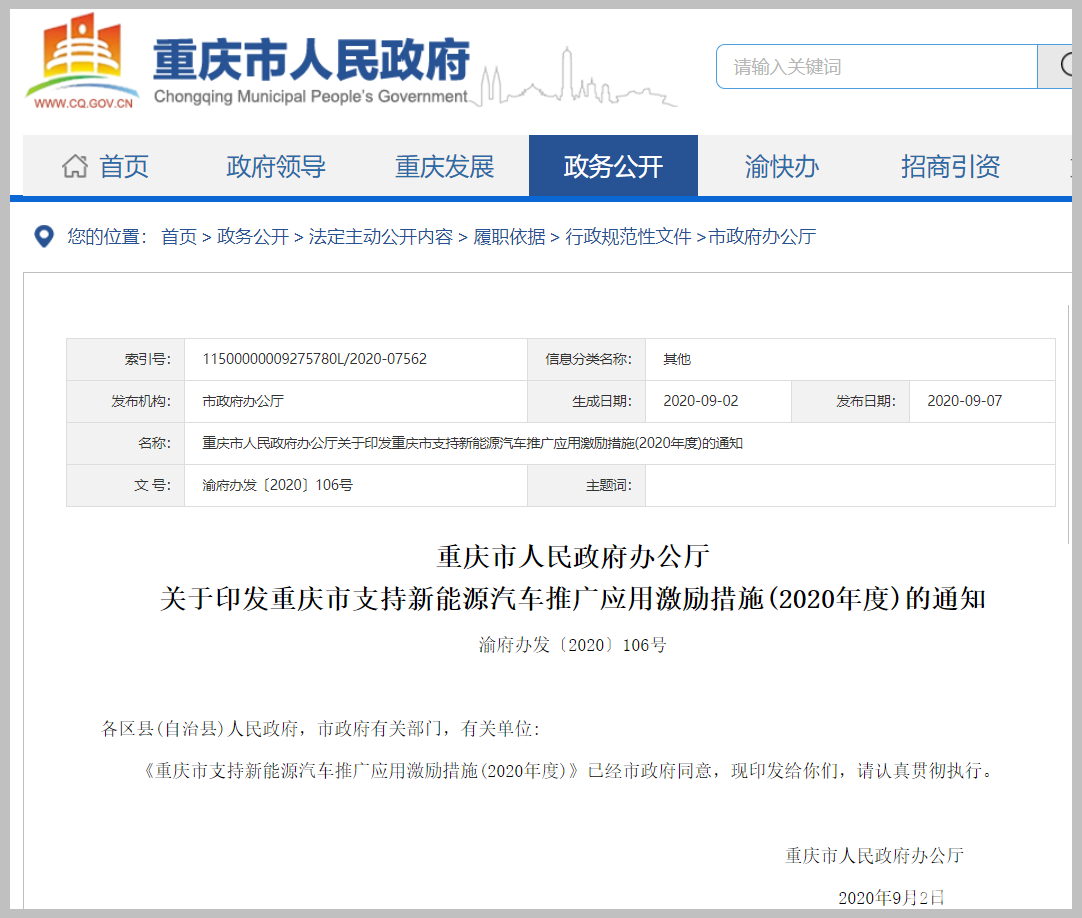This screenshot has width=1082, height=918.
Task: Open the 招商引资 navigation tab
Action: (951, 166)
